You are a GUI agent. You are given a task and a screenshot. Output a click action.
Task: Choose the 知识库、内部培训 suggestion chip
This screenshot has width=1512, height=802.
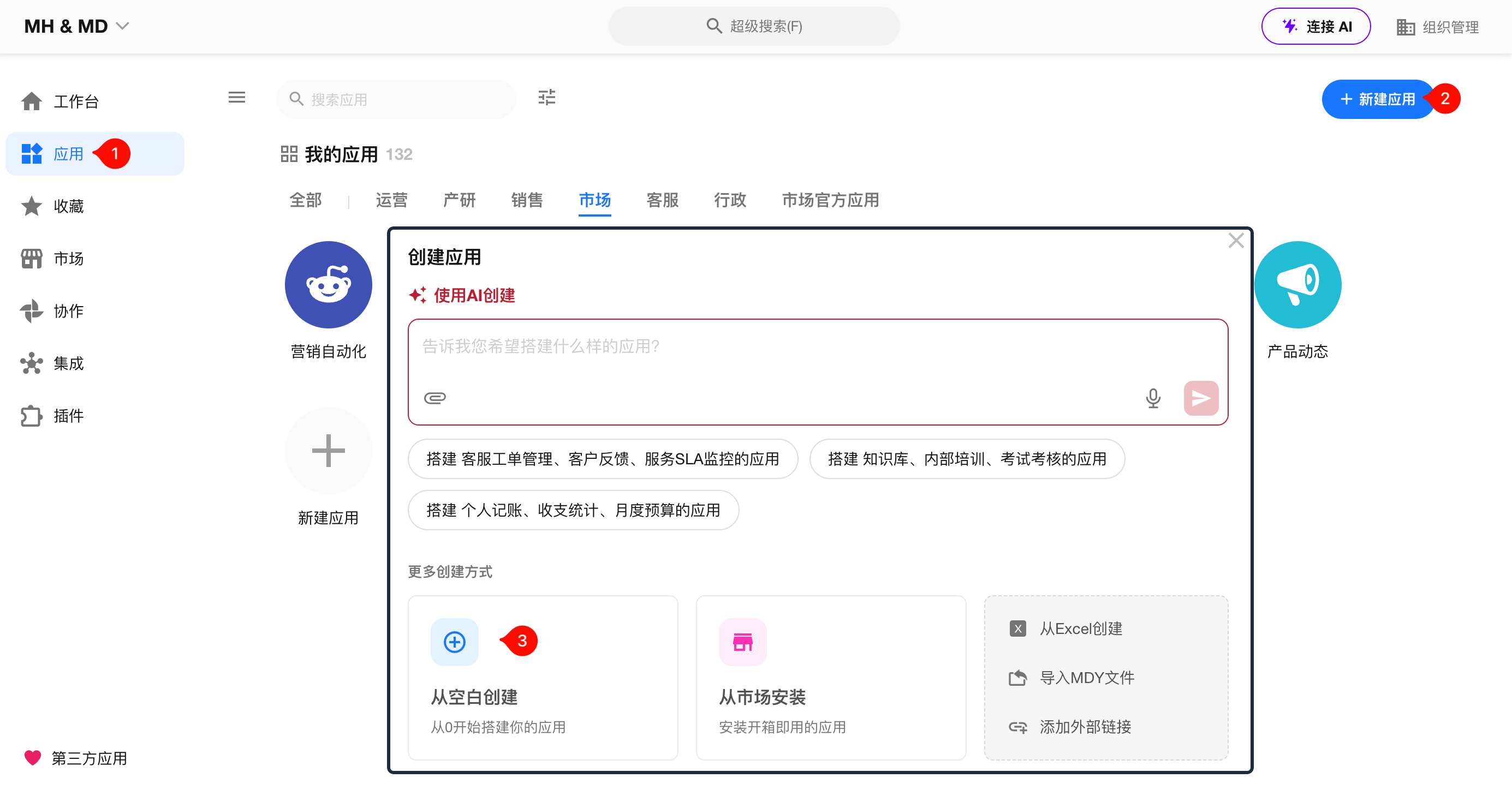coord(967,459)
